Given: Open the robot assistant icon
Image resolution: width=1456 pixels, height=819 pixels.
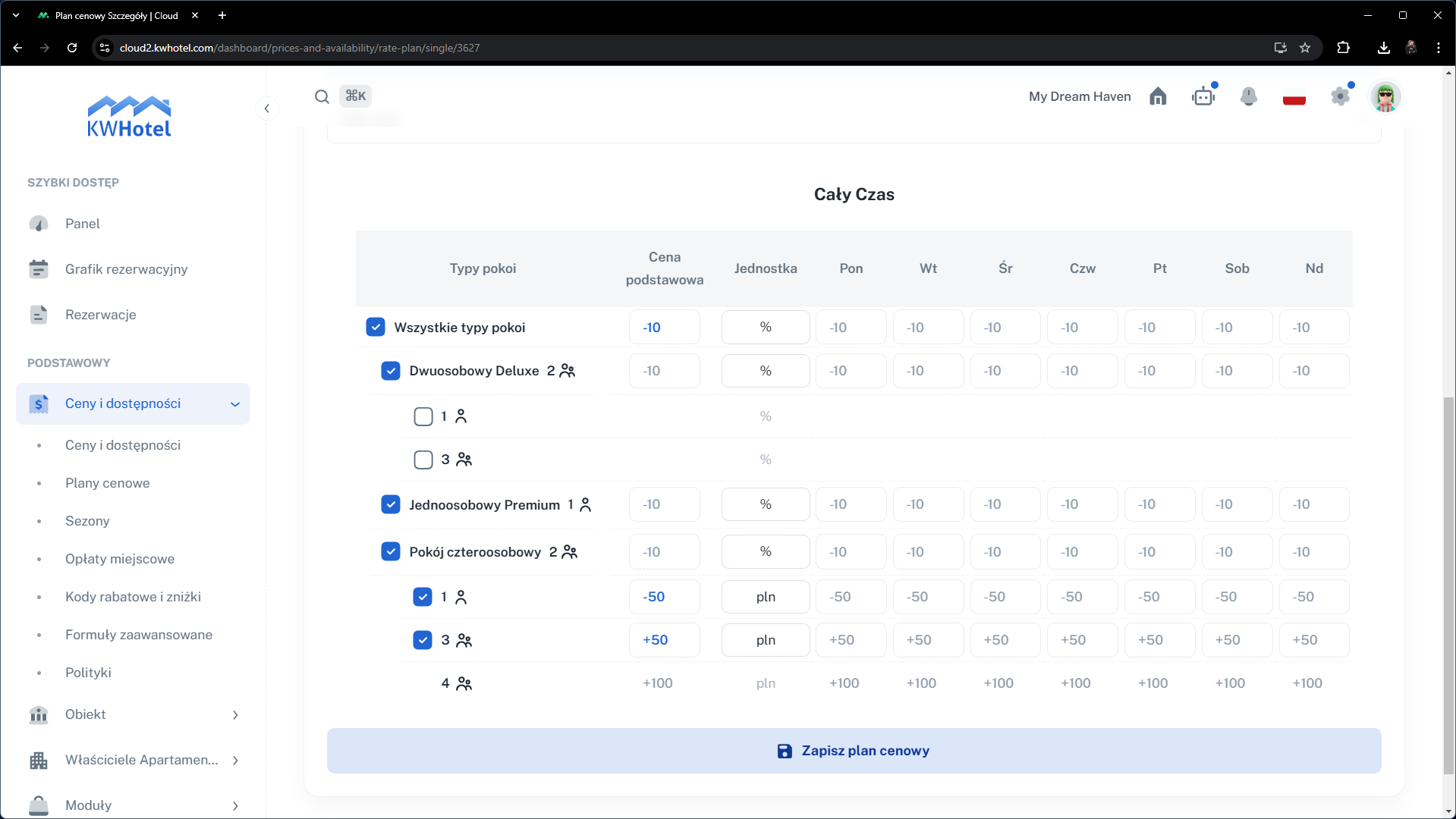Looking at the screenshot, I should (1203, 96).
